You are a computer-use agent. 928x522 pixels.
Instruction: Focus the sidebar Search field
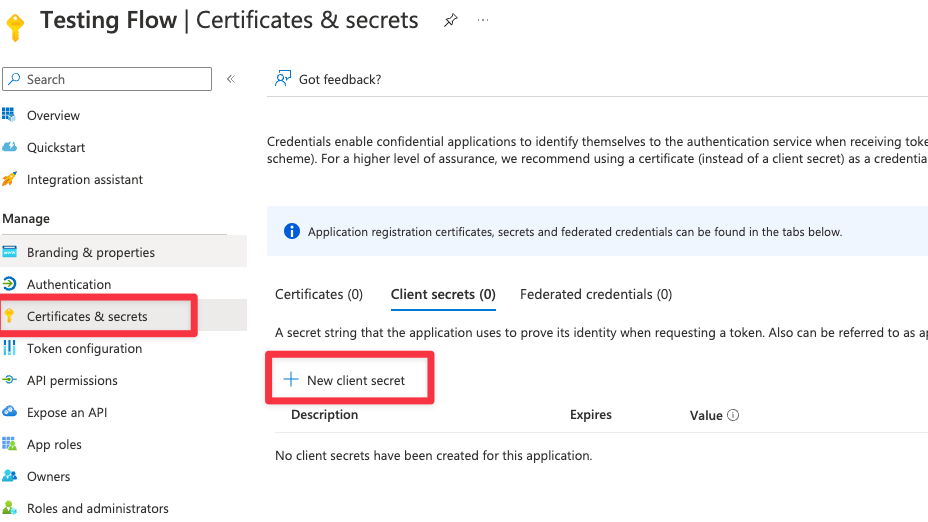point(110,79)
